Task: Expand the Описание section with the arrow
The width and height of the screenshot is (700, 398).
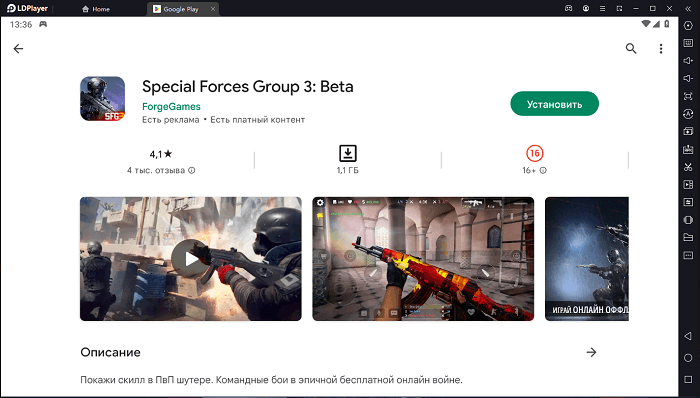Action: [x=591, y=352]
